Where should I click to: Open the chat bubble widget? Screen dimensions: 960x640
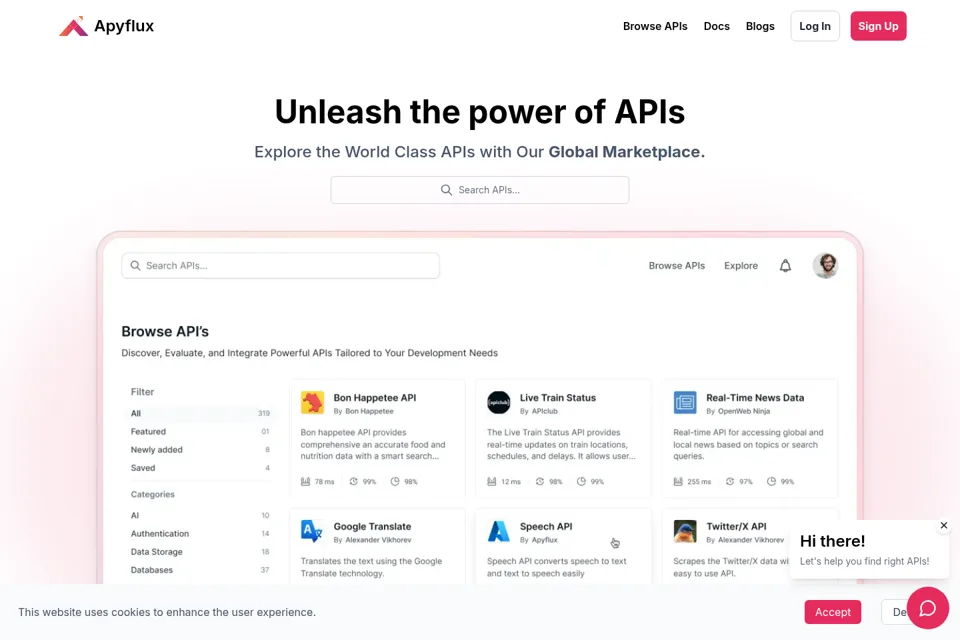point(928,608)
